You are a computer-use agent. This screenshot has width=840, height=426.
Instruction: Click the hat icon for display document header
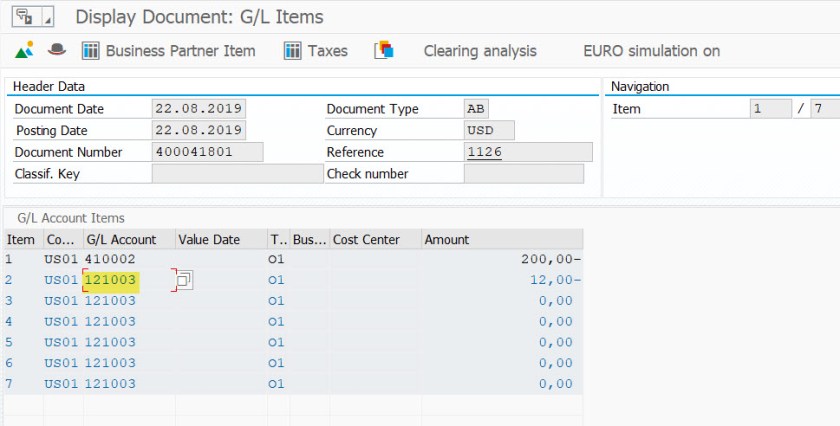[57, 50]
